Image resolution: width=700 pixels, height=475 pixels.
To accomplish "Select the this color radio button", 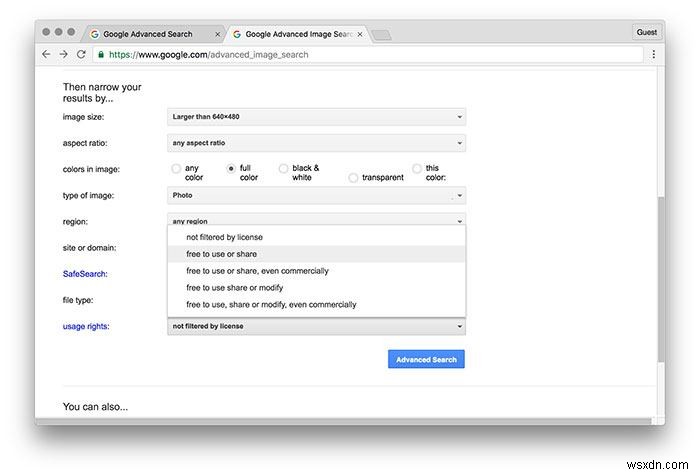I will point(417,169).
